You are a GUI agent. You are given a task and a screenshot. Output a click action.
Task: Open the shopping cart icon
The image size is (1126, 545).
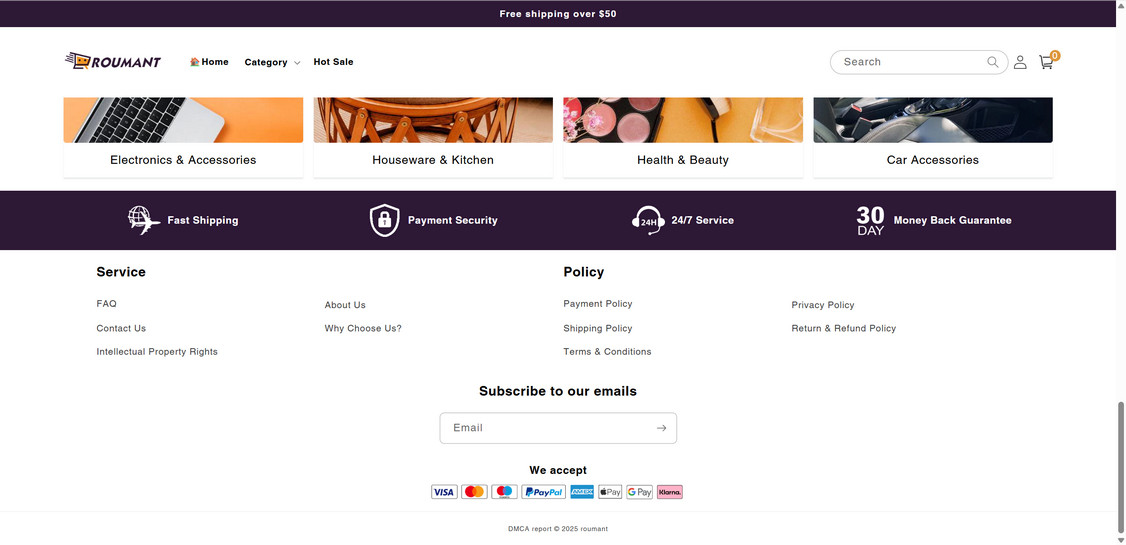click(1046, 62)
